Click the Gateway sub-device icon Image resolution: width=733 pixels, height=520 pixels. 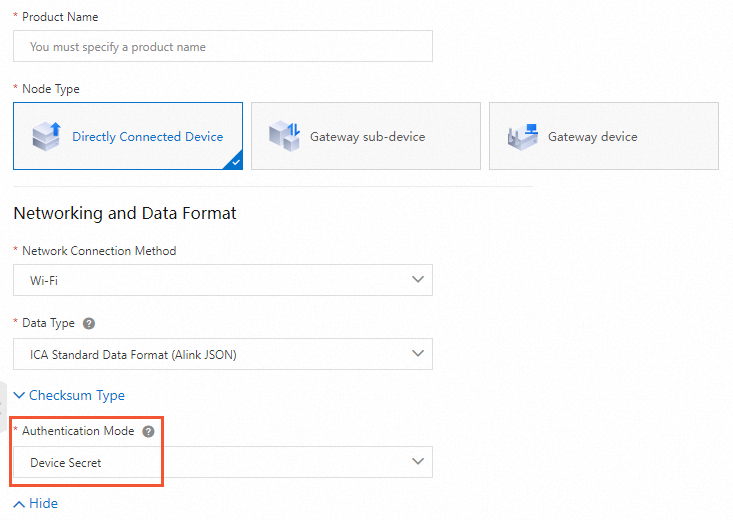pyautogui.click(x=285, y=136)
